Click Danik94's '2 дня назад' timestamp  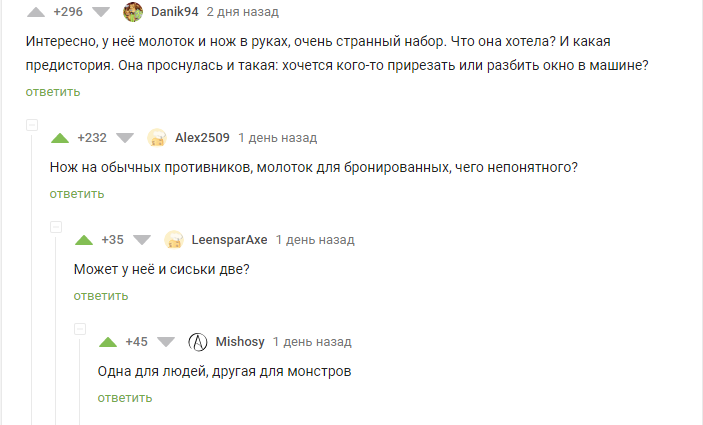[x=243, y=12]
